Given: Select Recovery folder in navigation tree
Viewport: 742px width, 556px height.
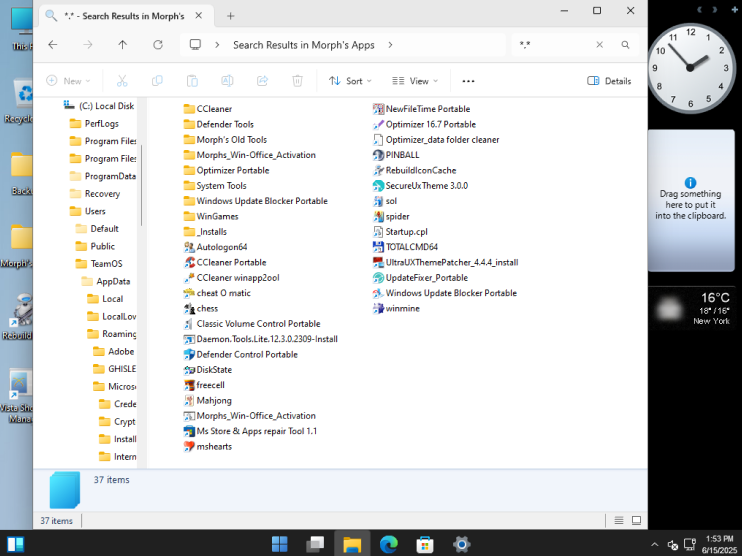Looking at the screenshot, I should click(x=95, y=194).
